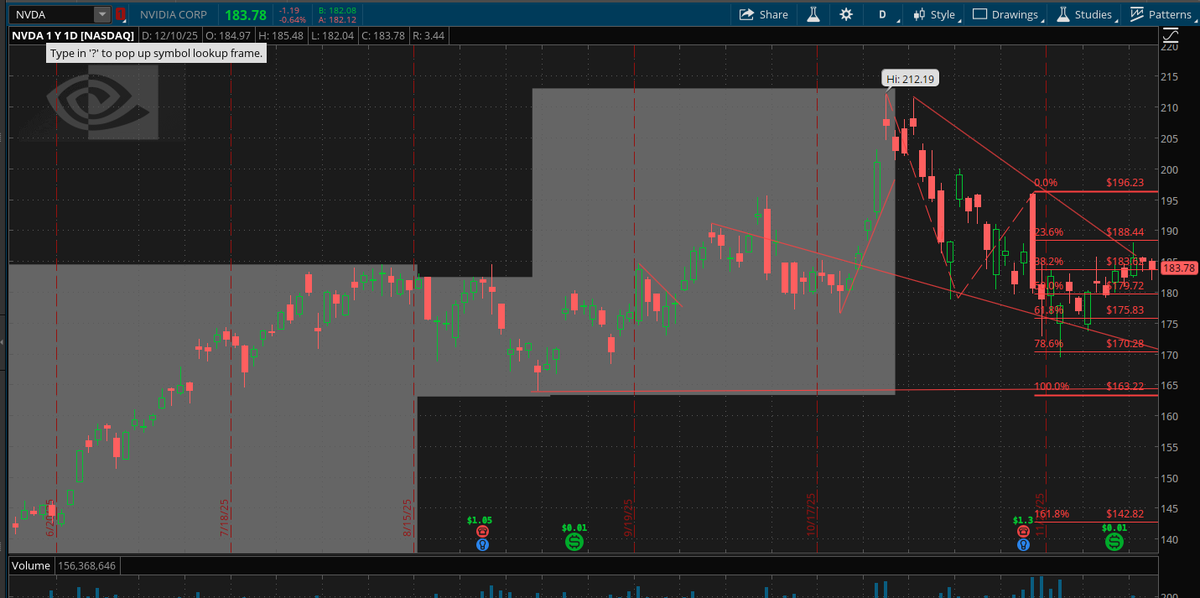Expand the left sidebar arrow handle

tap(3, 343)
